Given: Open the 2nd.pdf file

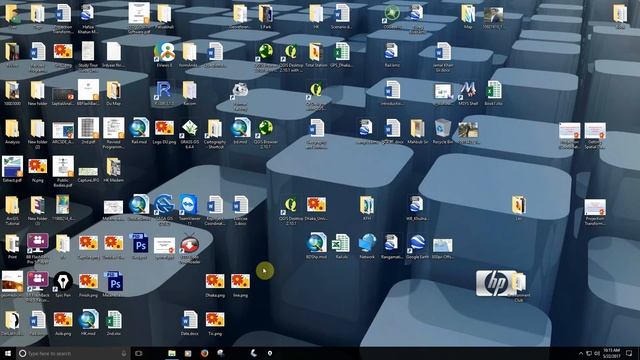Looking at the screenshot, I should [89, 129].
